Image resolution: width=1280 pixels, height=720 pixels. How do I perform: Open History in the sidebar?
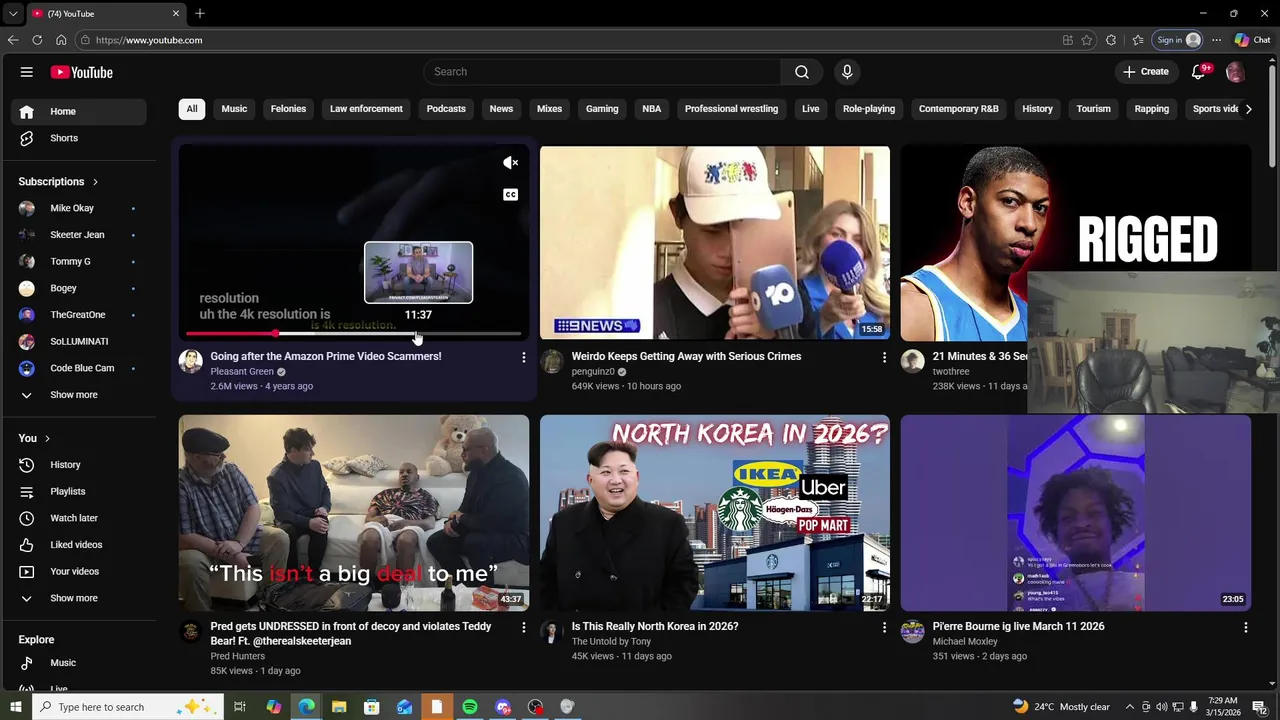coord(80,465)
